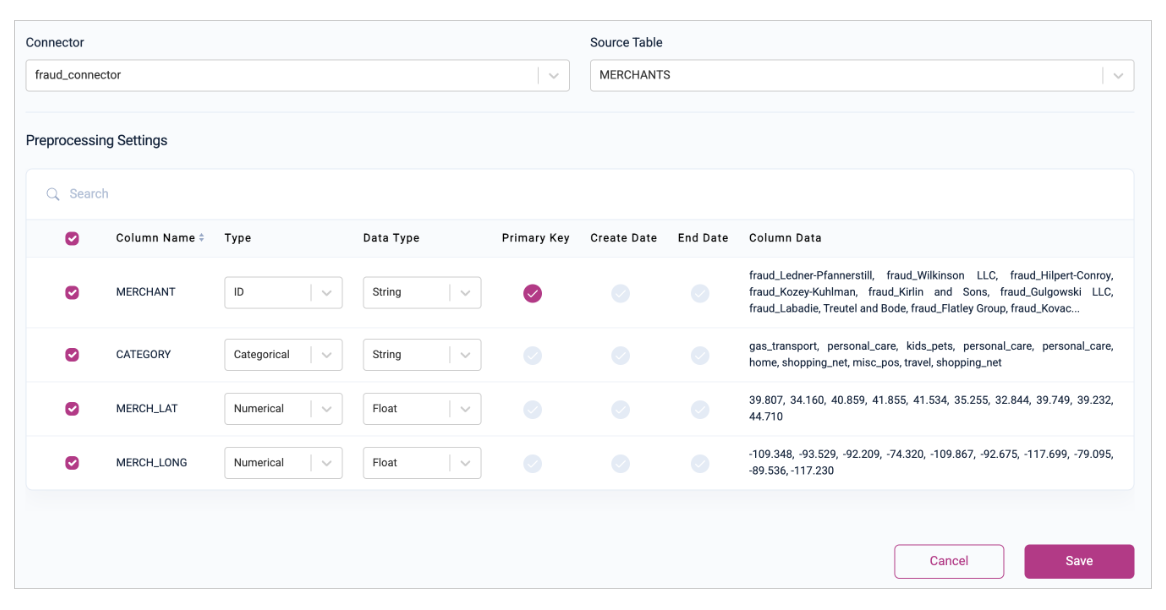Mark MERCHANT as Create Date

tap(621, 293)
